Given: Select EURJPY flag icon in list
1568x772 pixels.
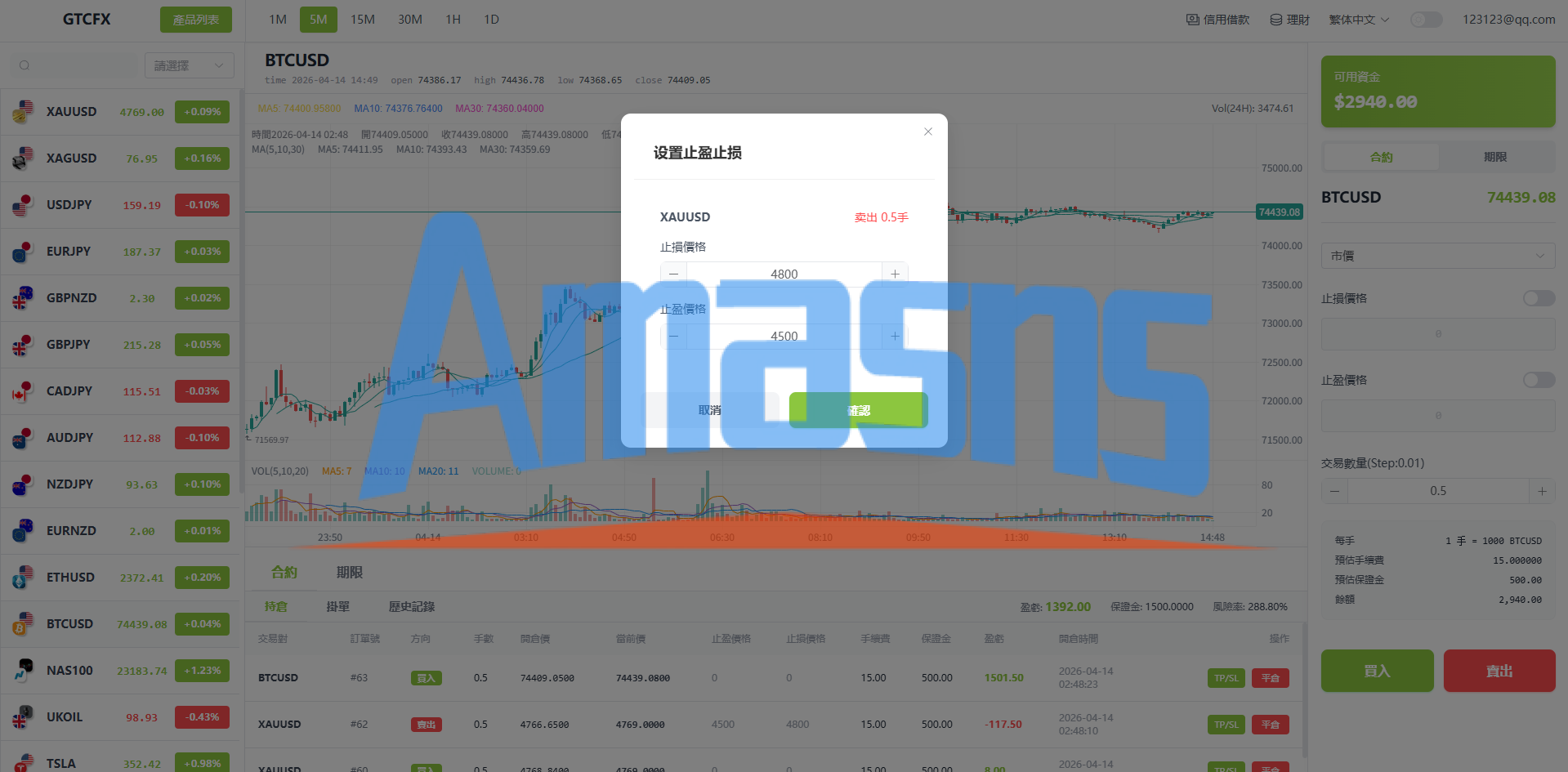Looking at the screenshot, I should [23, 252].
